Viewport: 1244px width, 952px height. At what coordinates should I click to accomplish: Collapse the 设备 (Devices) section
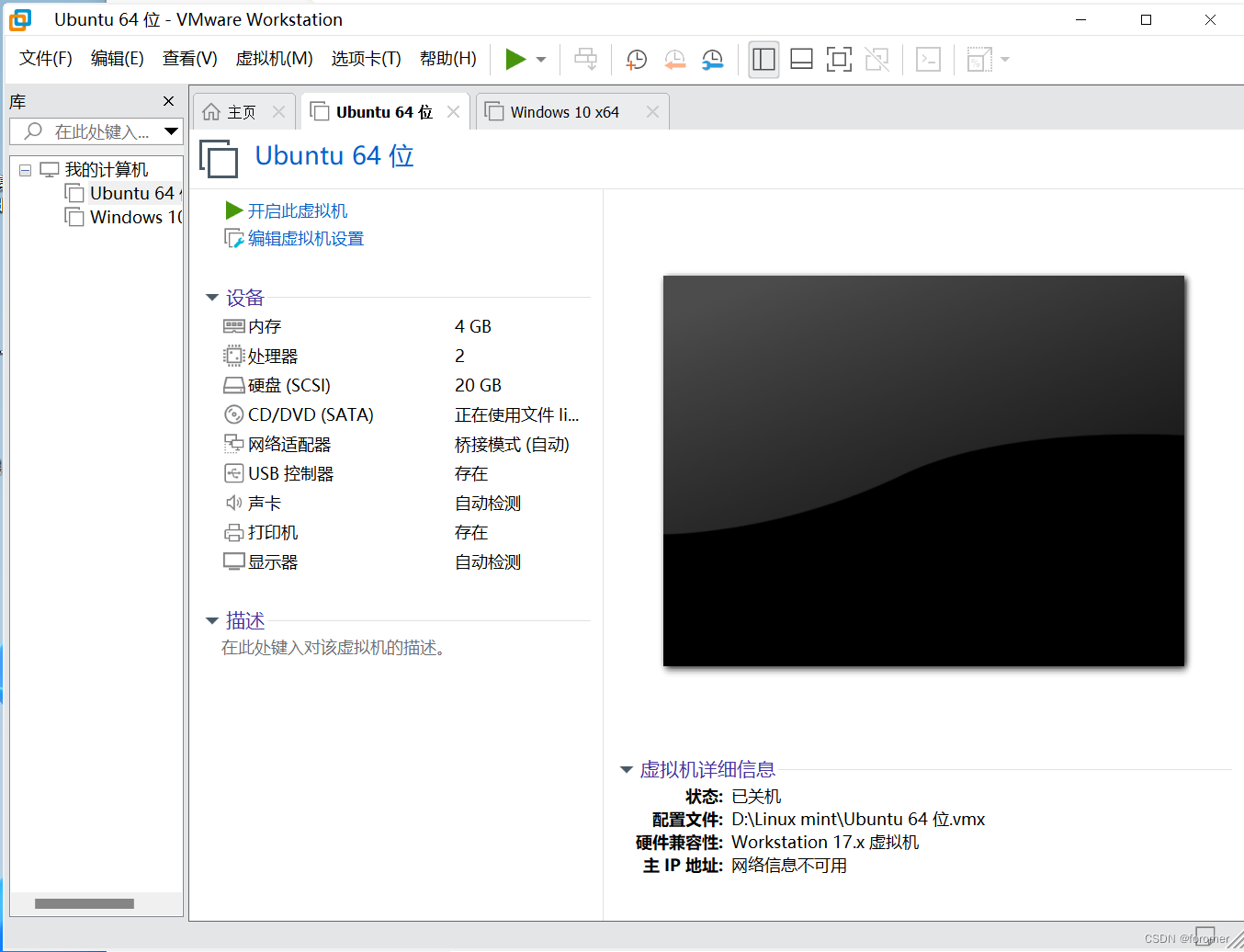pyautogui.click(x=212, y=297)
